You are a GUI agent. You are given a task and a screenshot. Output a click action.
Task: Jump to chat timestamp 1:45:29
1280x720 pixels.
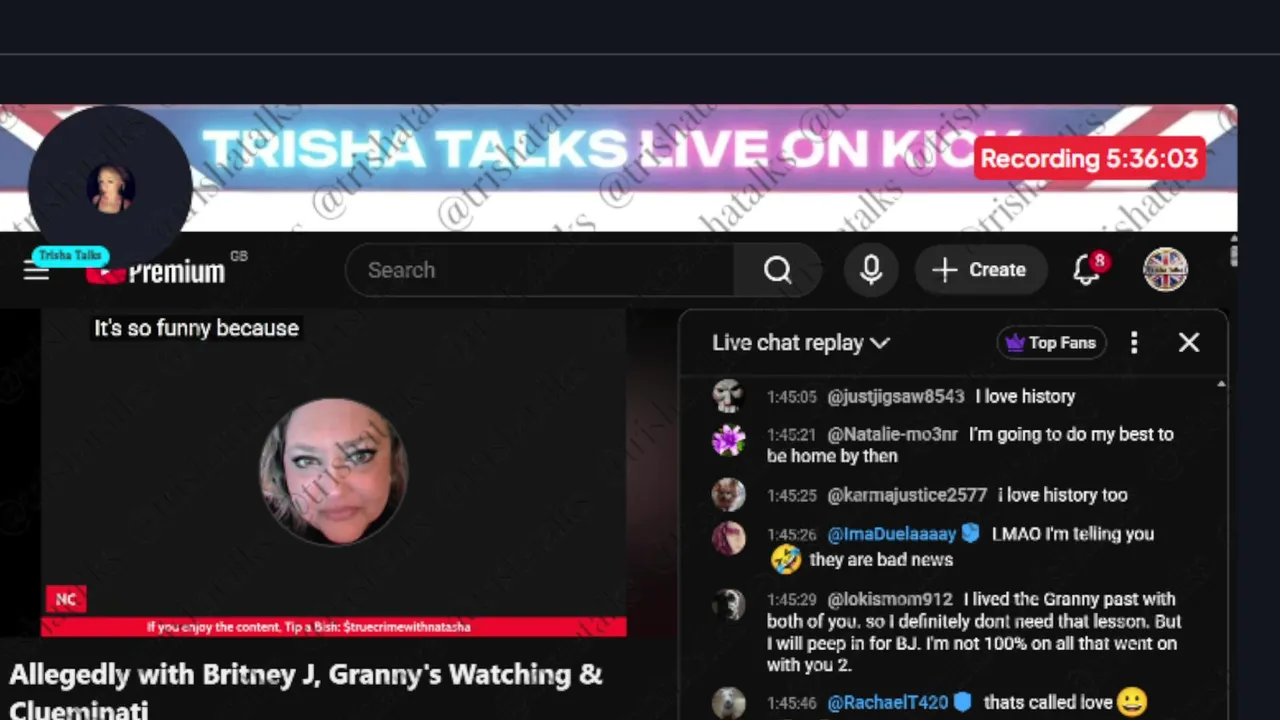792,600
